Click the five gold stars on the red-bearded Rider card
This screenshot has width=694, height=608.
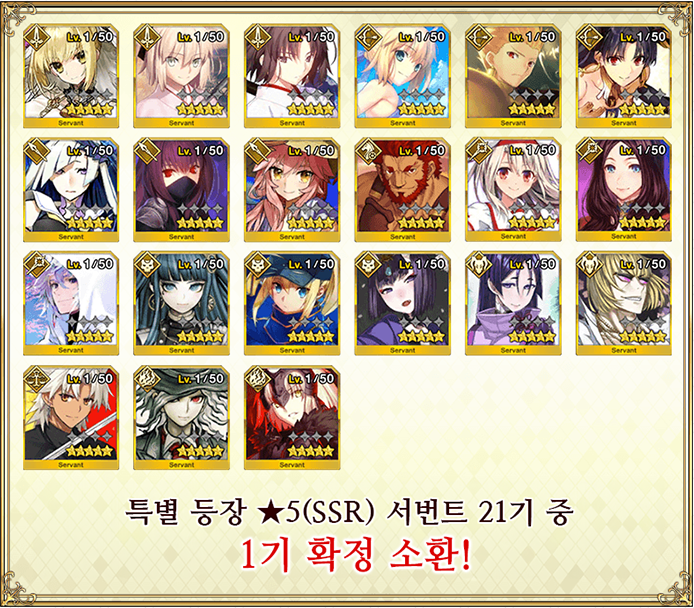coord(421,223)
